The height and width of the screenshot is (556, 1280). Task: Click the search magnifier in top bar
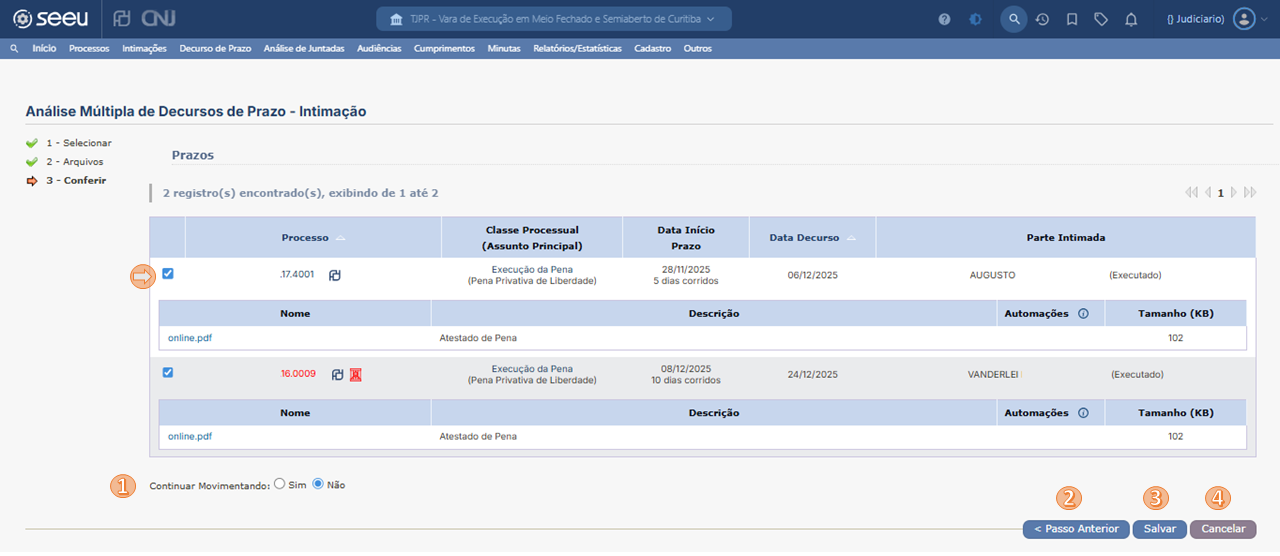pos(1013,19)
